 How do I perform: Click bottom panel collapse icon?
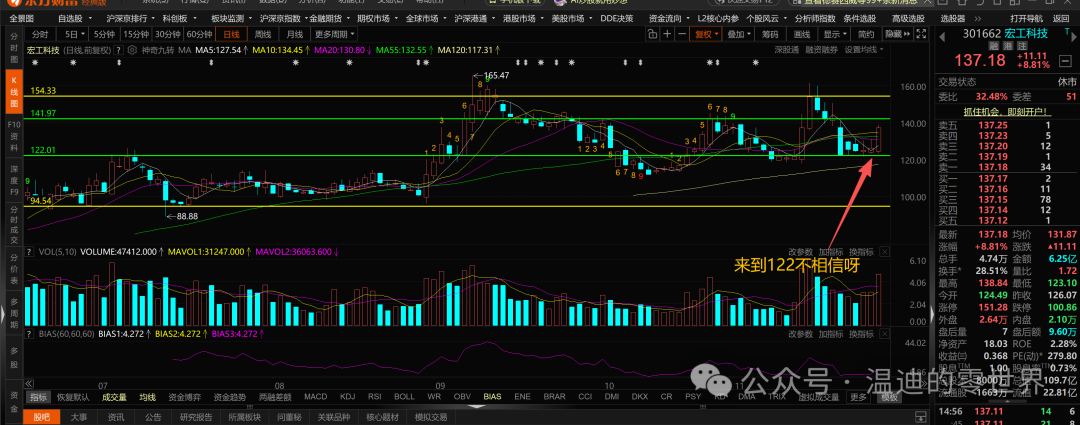(919, 417)
